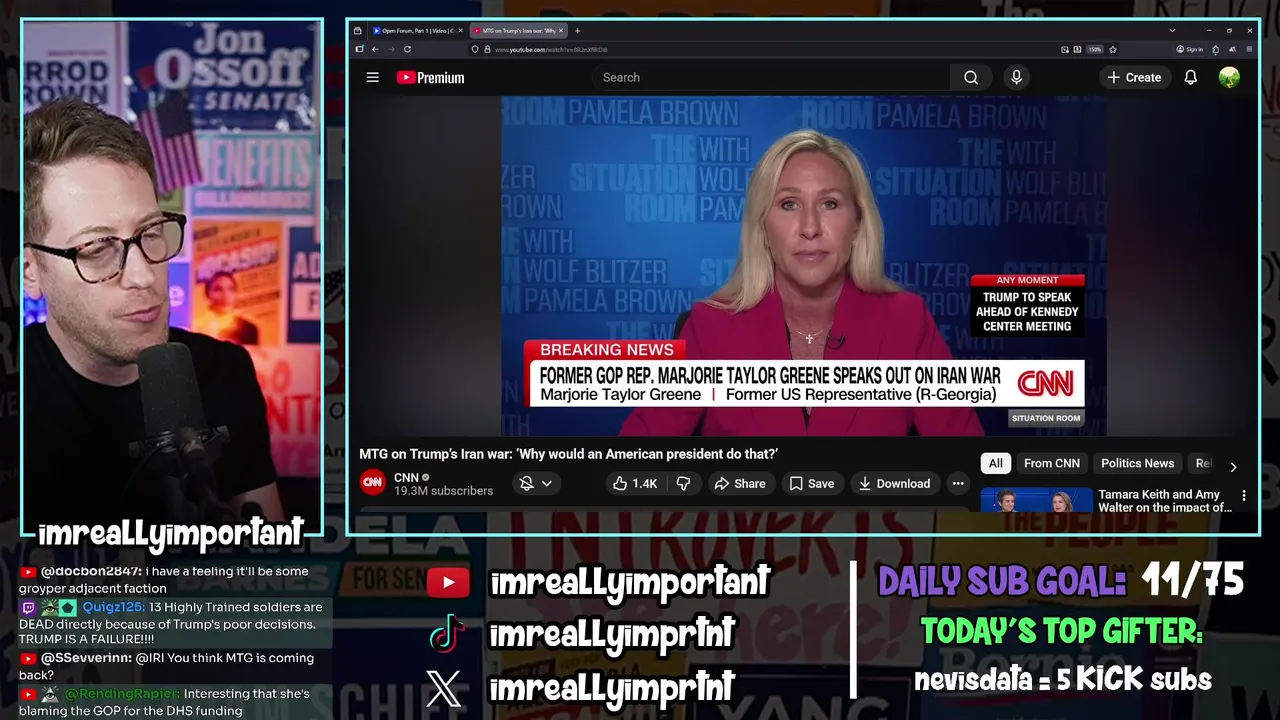The image size is (1280, 720).
Task: Go forward in the browser
Action: coord(391,49)
